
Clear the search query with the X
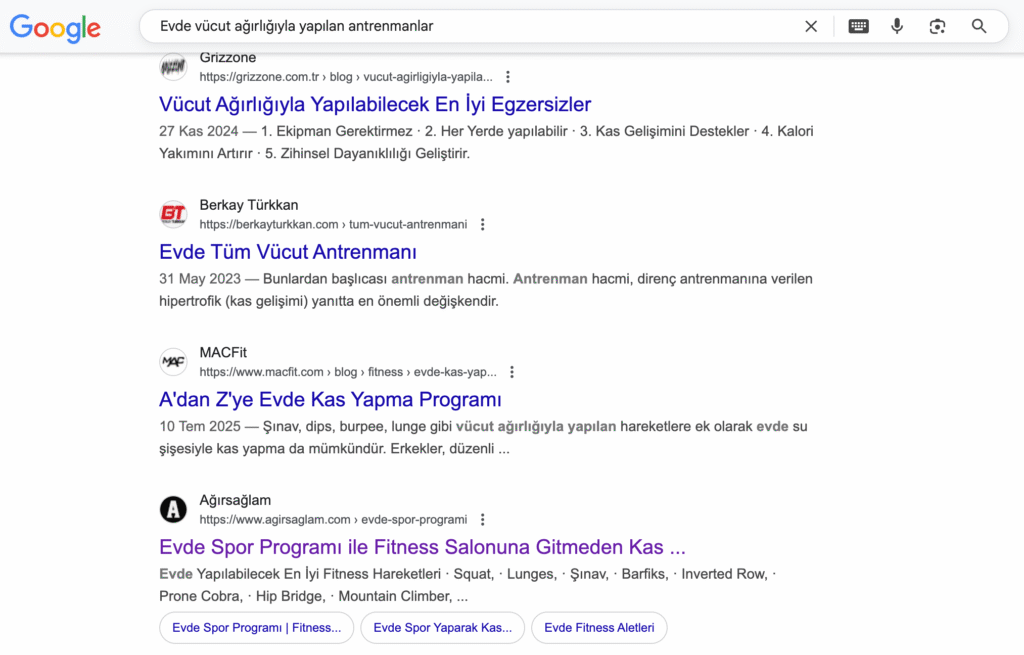click(811, 26)
